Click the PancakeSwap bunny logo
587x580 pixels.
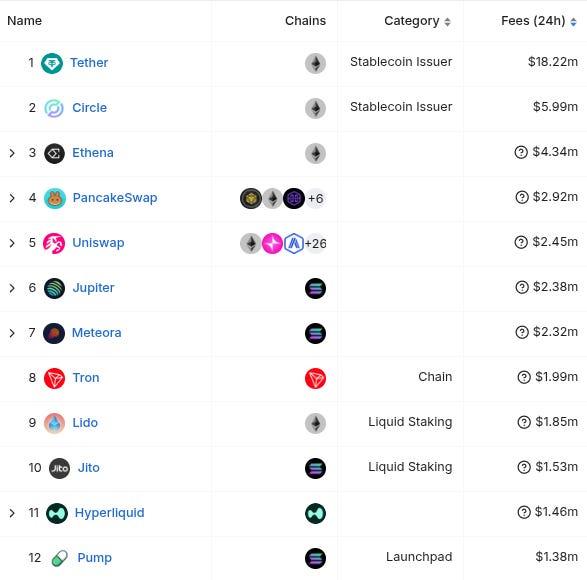click(55, 198)
